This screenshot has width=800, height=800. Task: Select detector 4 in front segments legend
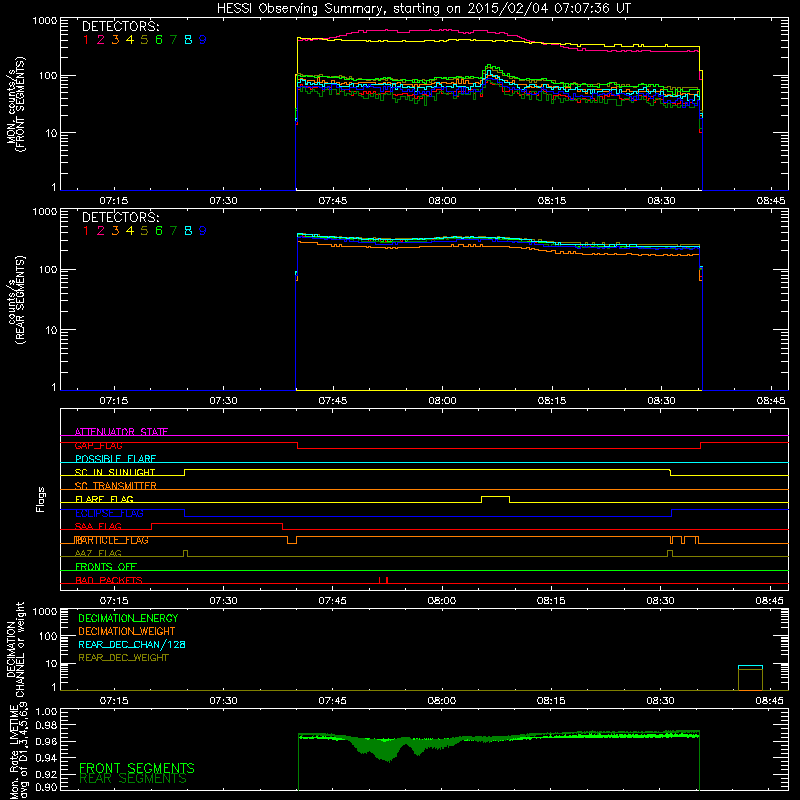point(130,40)
